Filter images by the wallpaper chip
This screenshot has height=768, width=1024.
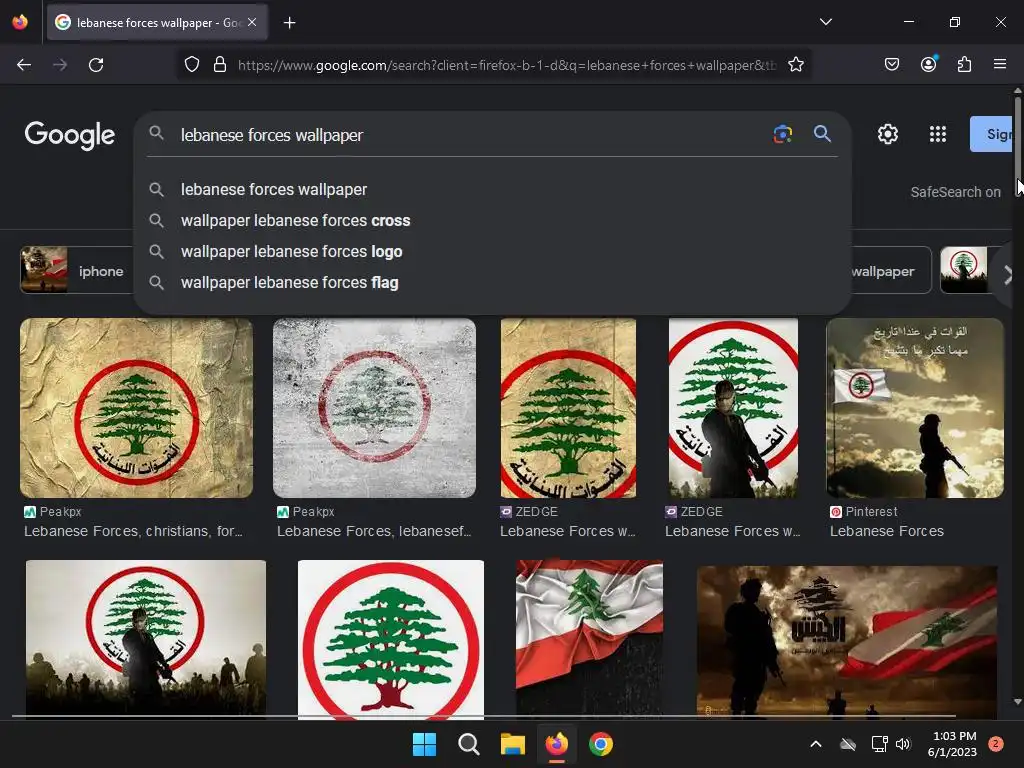[x=891, y=270]
